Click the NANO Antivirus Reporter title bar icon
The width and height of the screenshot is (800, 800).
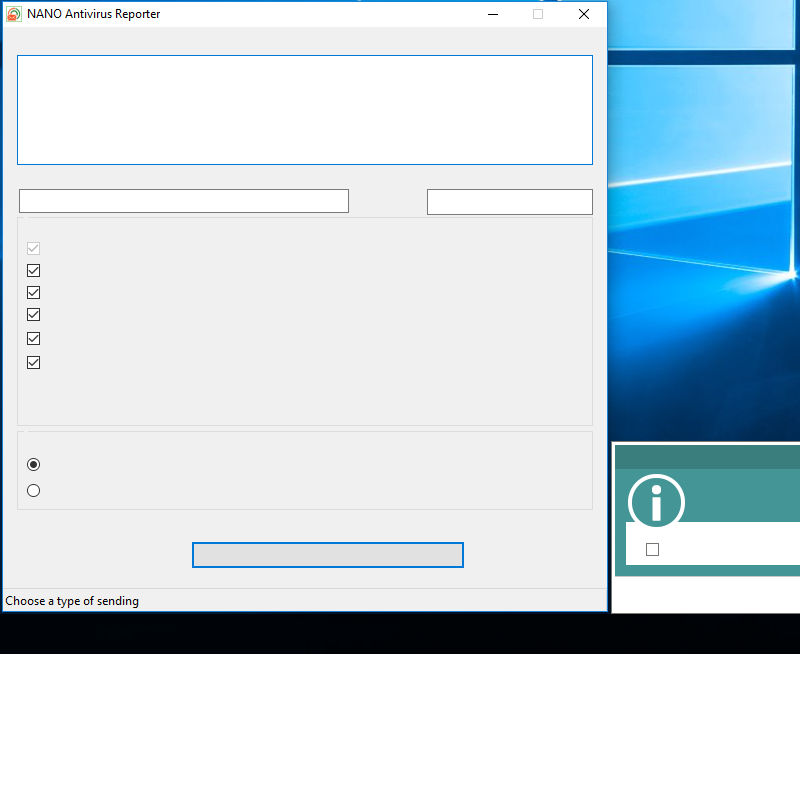pyautogui.click(x=14, y=14)
